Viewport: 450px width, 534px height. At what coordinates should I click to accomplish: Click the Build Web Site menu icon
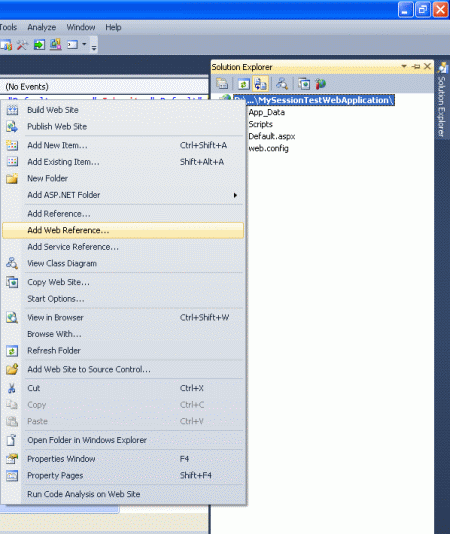click(x=12, y=110)
